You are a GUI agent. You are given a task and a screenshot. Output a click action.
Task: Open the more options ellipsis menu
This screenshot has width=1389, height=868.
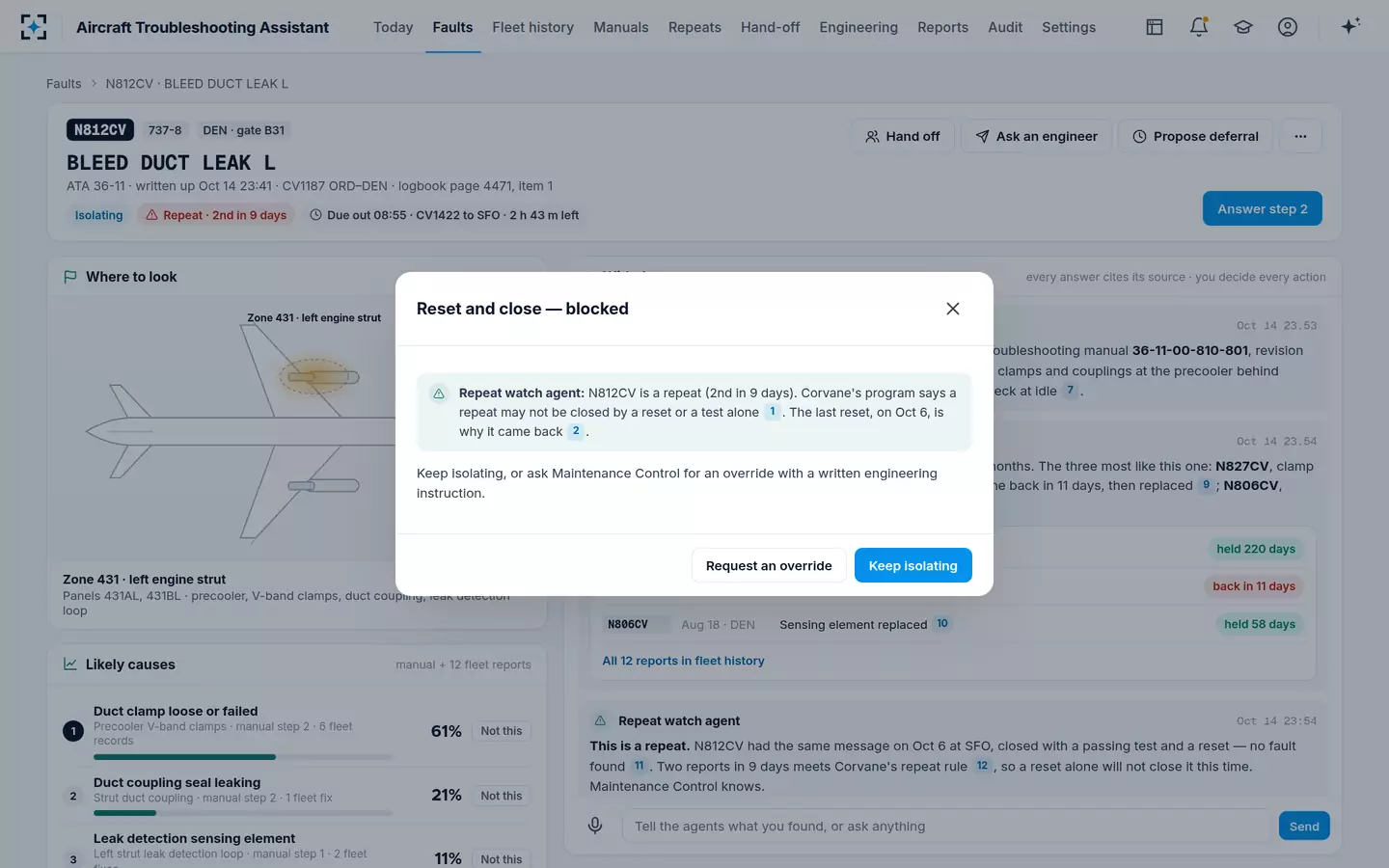click(1300, 136)
